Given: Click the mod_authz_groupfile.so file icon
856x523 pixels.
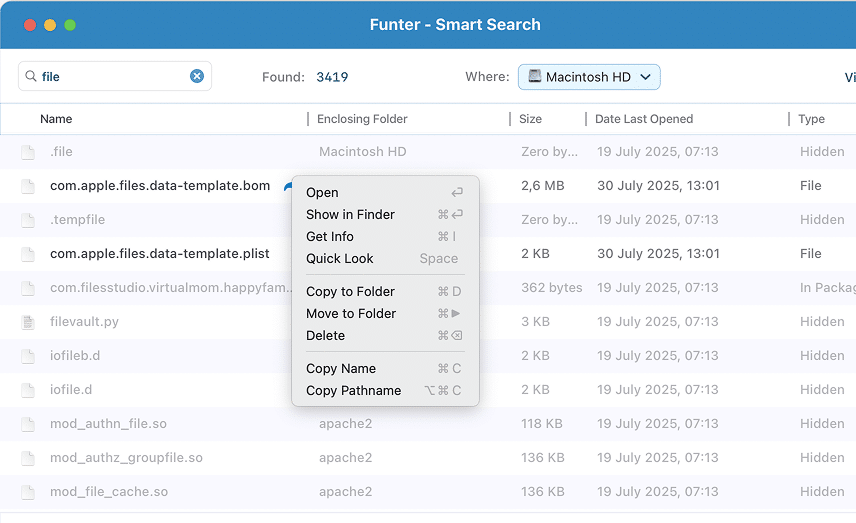Looking at the screenshot, I should tap(28, 458).
